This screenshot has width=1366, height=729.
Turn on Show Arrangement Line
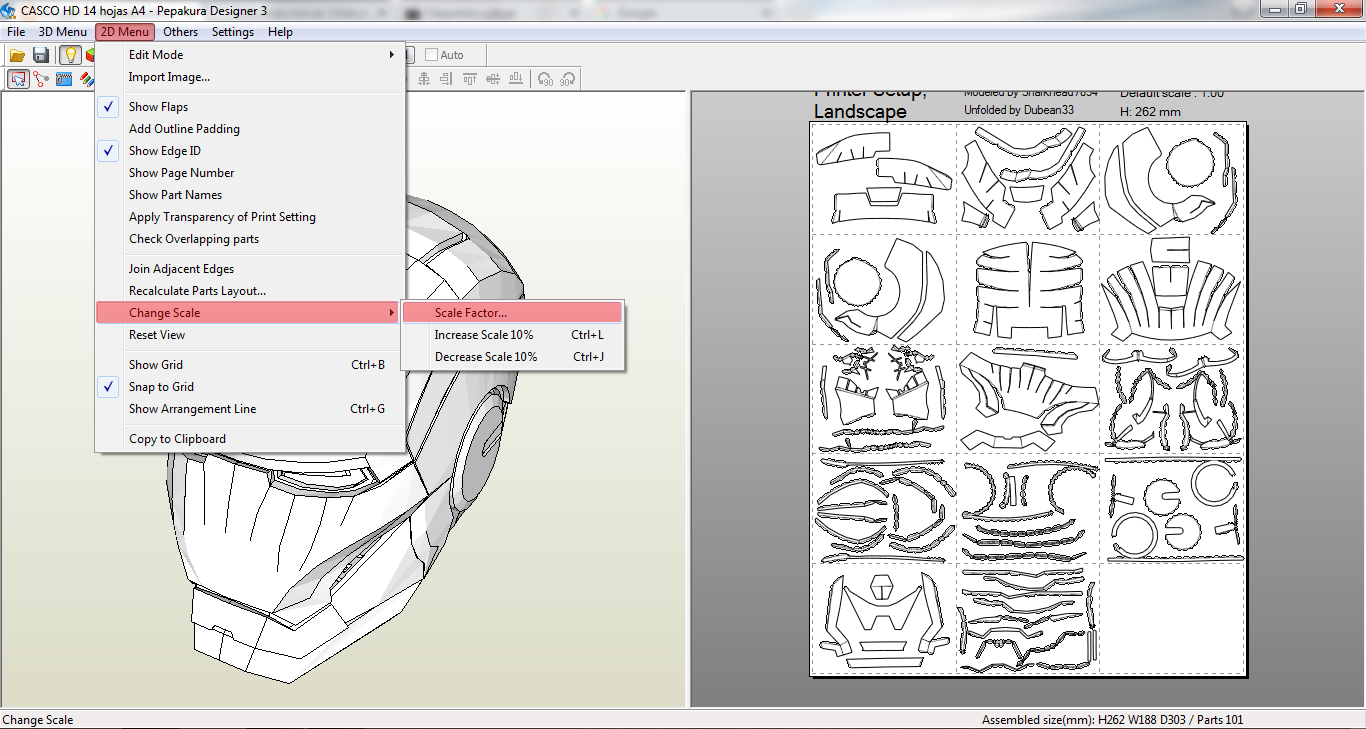pyautogui.click(x=250, y=409)
